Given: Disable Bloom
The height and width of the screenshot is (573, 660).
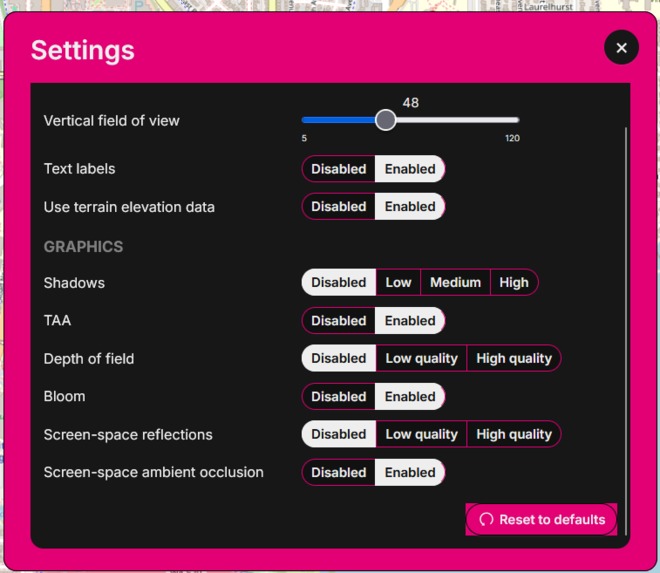Looking at the screenshot, I should point(338,396).
